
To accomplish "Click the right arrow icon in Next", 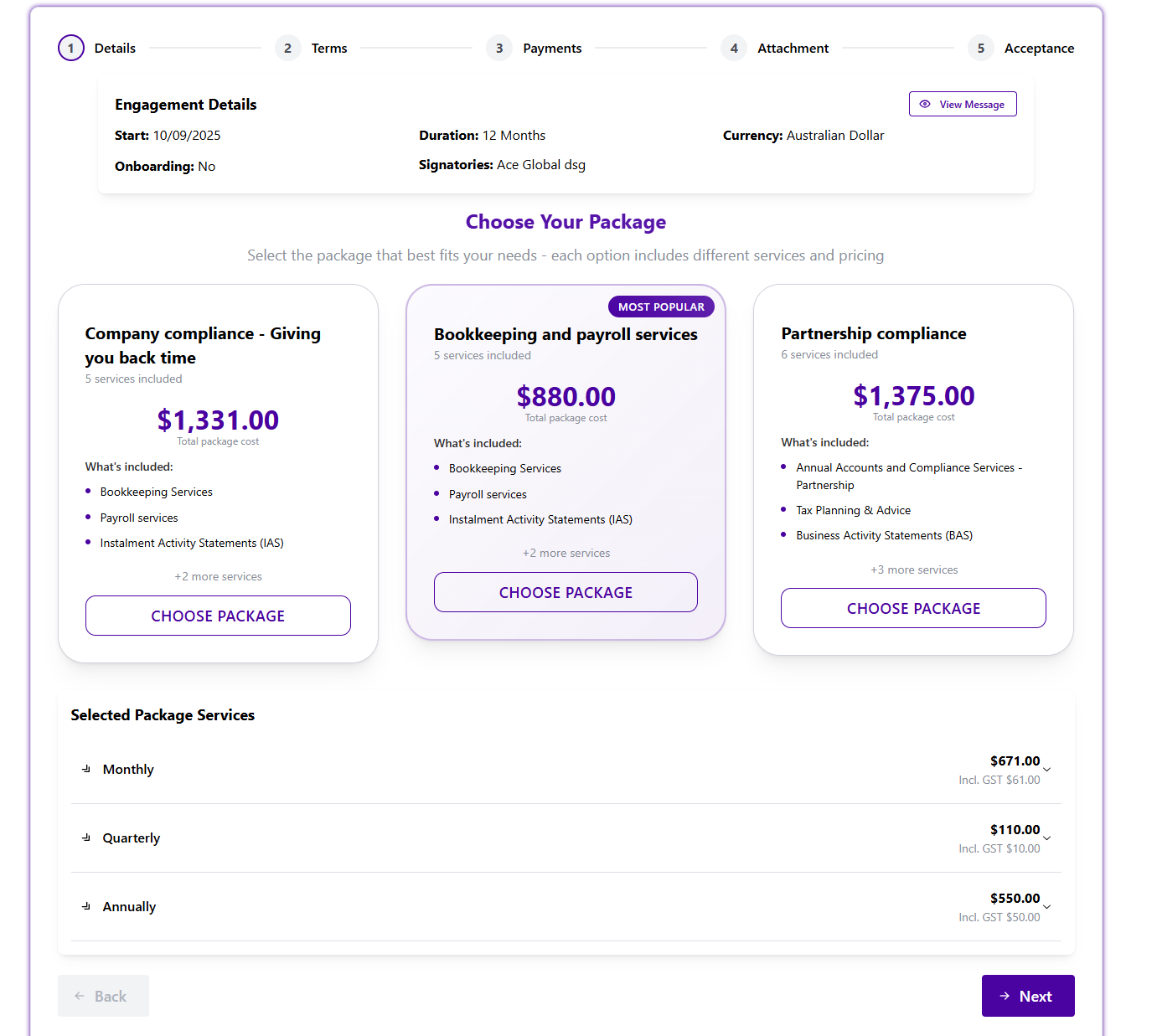I will click(x=1005, y=996).
